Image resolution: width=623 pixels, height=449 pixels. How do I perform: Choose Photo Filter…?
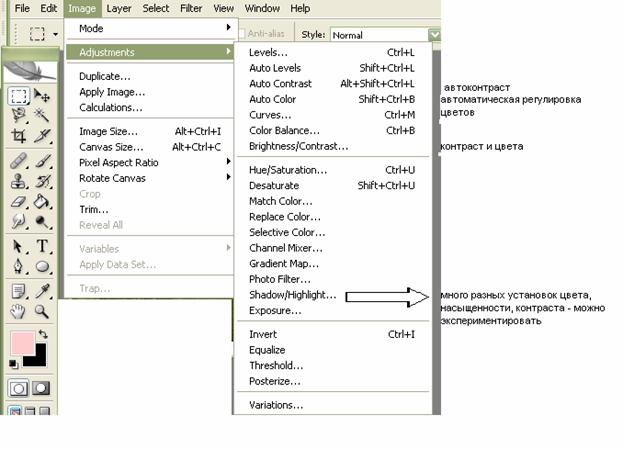[x=332, y=279]
